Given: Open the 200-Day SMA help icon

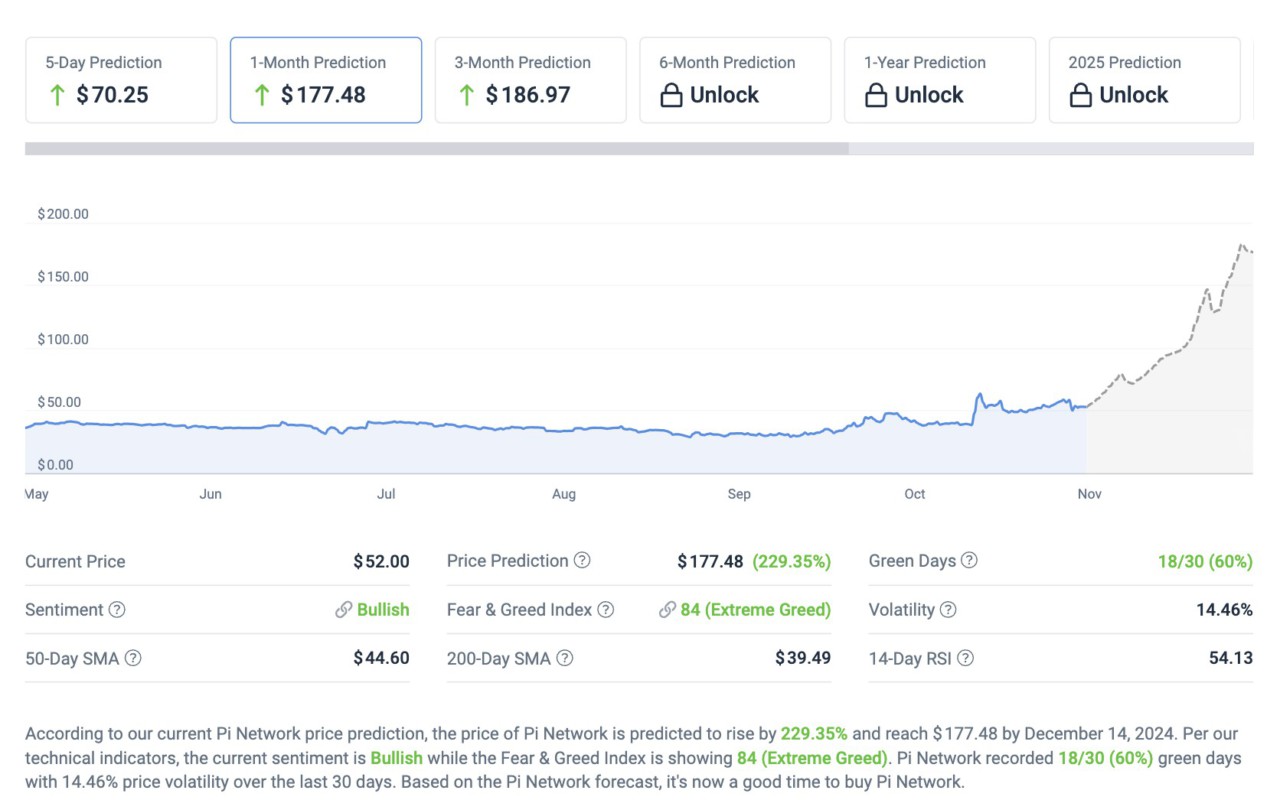Looking at the screenshot, I should (563, 659).
